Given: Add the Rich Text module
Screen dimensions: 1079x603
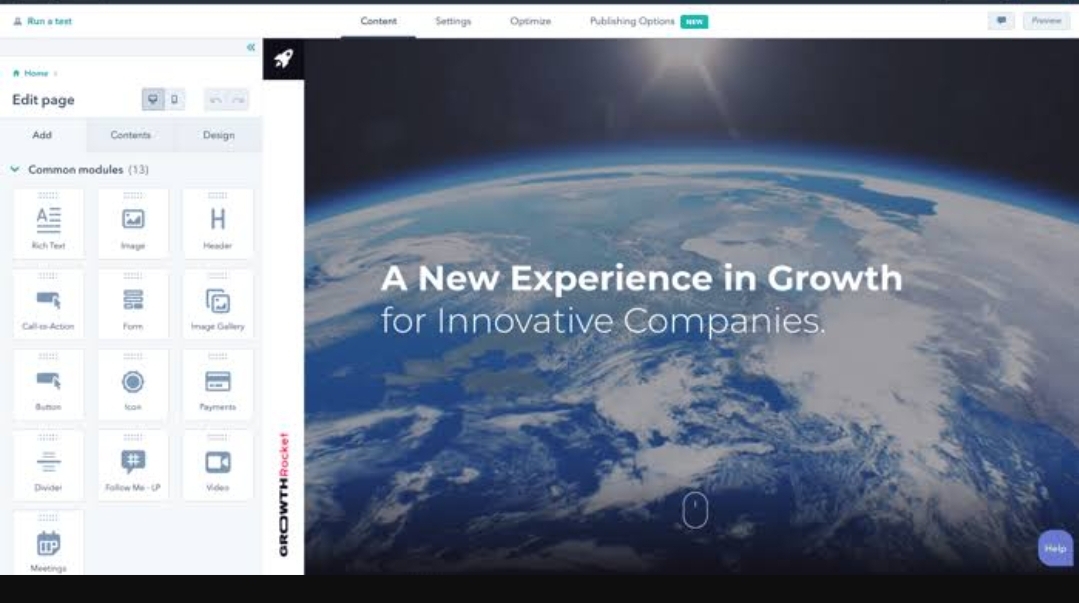Looking at the screenshot, I should click(x=48, y=224).
